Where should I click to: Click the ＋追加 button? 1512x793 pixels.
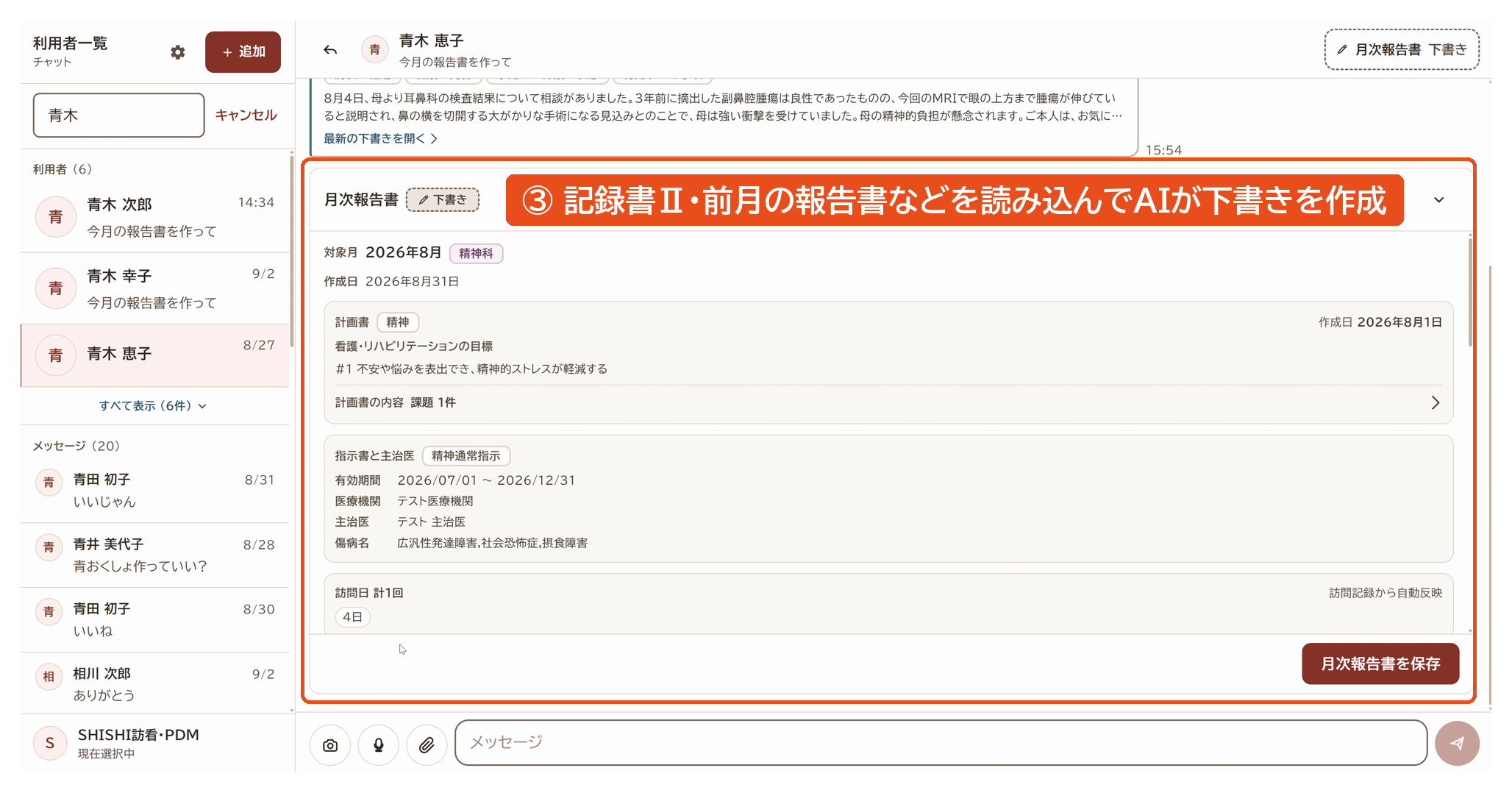pos(243,51)
